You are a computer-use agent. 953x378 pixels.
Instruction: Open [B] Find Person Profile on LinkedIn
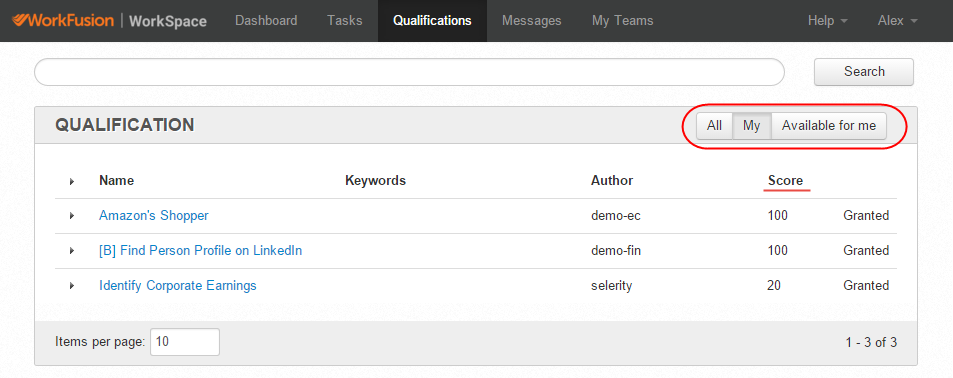coord(201,250)
